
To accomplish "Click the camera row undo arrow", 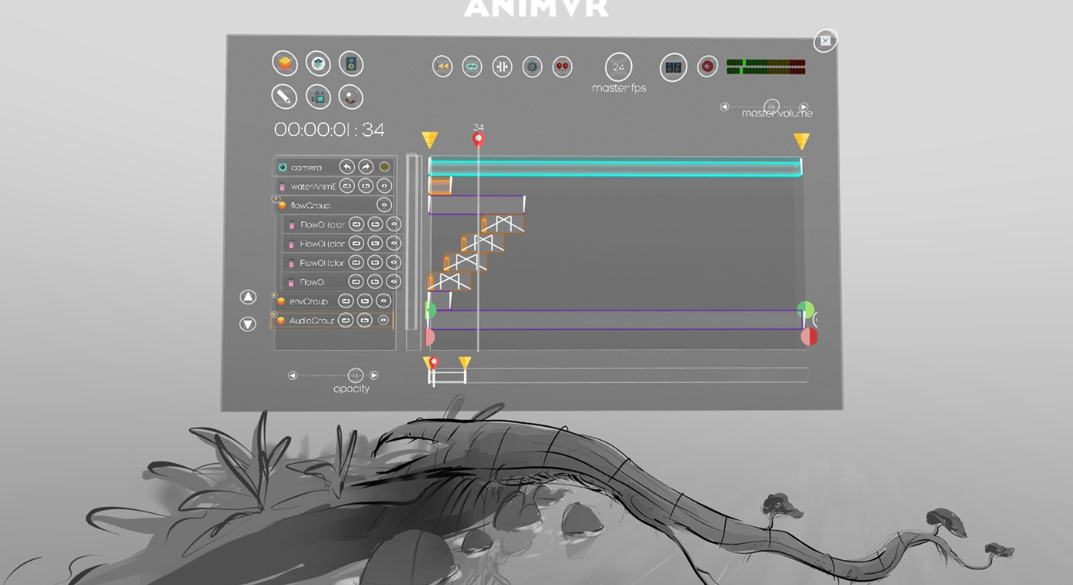I will [x=347, y=167].
